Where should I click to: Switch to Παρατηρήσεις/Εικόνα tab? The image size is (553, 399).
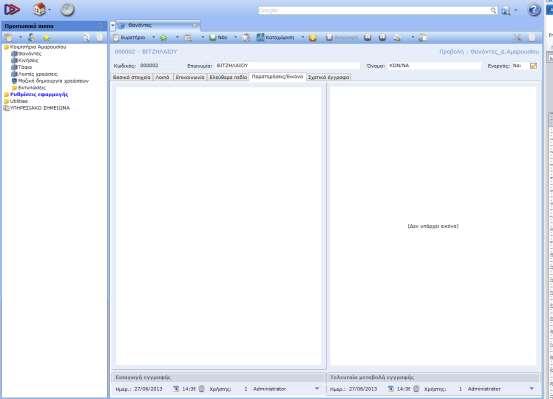tap(277, 77)
